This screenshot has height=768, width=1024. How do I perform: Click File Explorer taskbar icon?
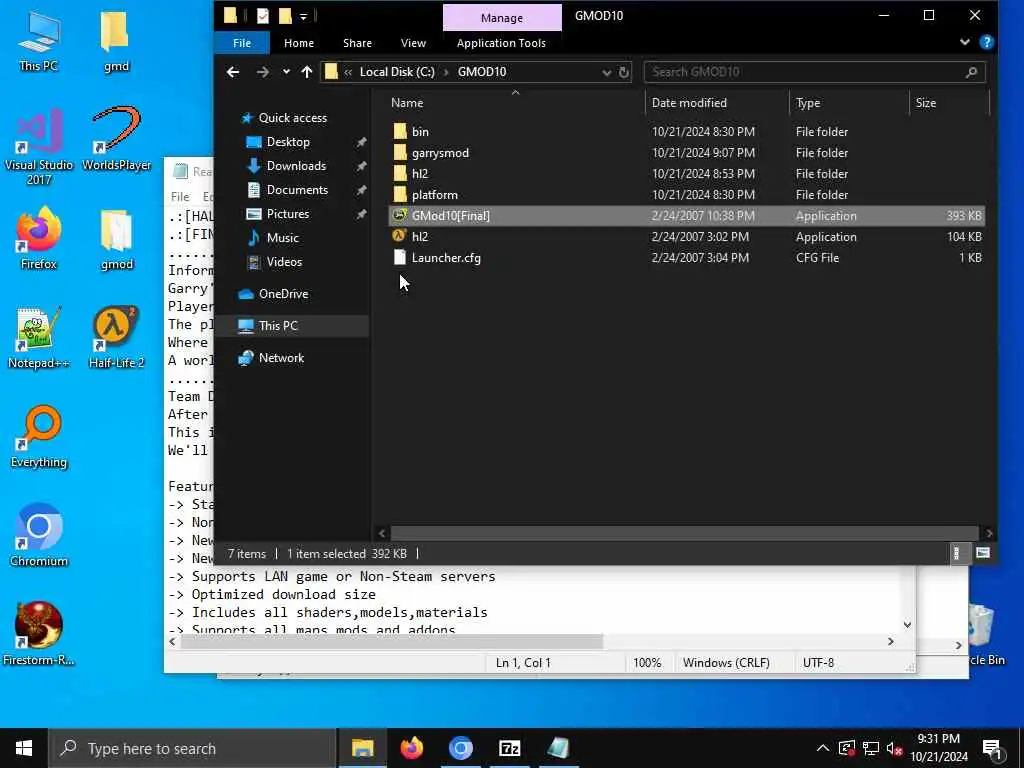[x=362, y=748]
